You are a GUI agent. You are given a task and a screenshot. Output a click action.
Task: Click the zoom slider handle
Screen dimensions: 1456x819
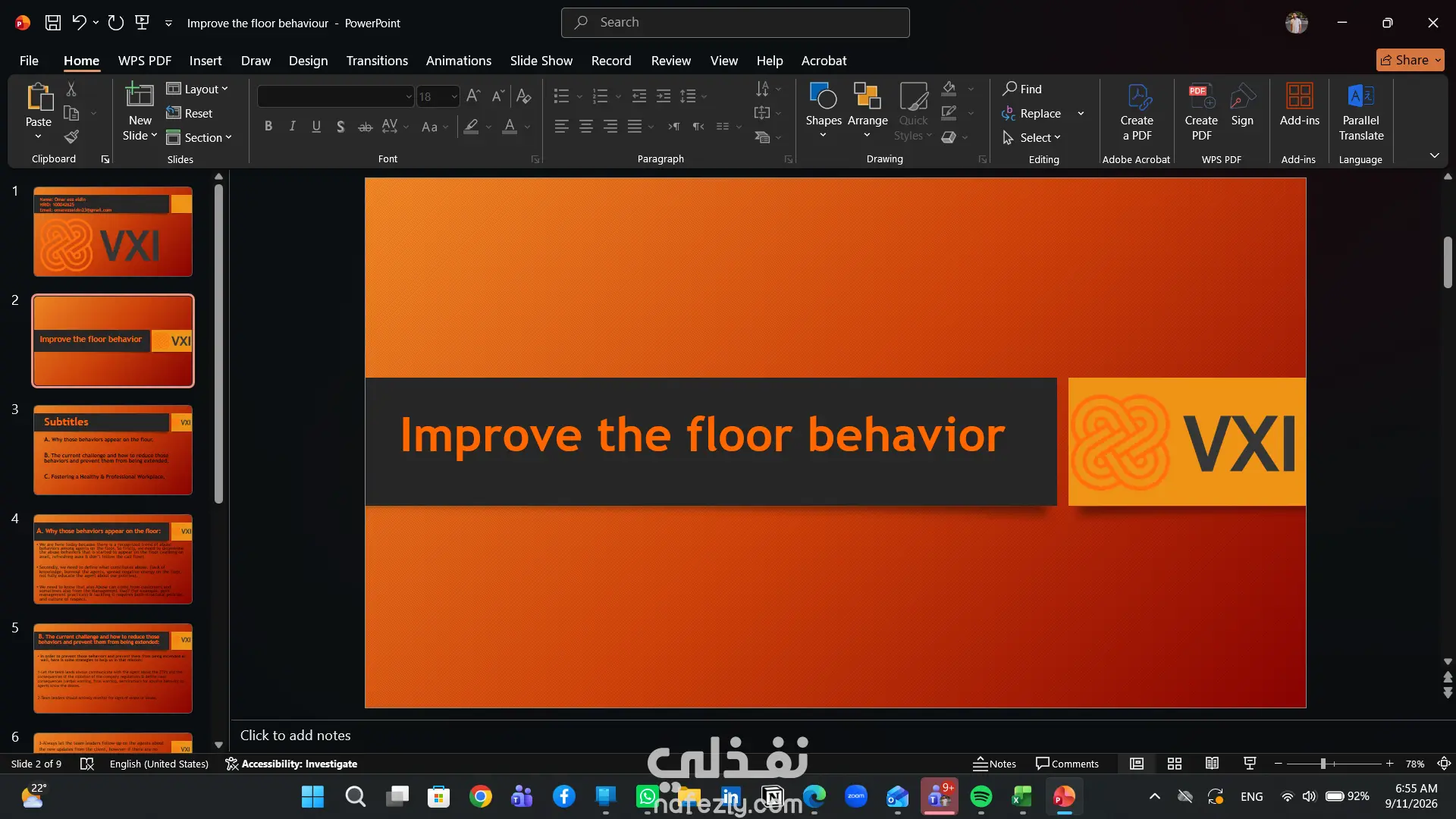click(x=1323, y=764)
